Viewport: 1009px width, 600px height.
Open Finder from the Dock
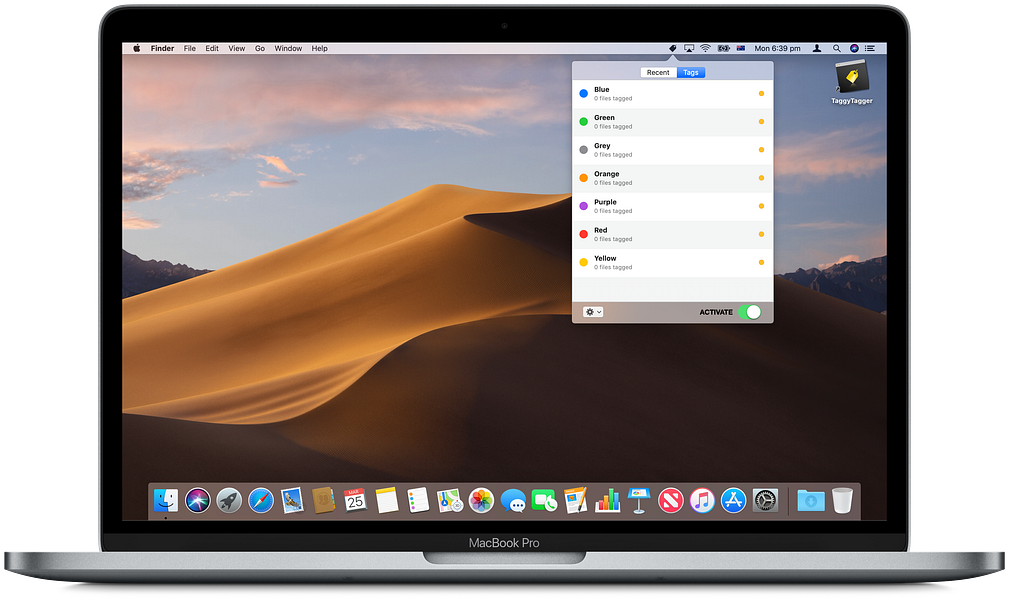166,500
